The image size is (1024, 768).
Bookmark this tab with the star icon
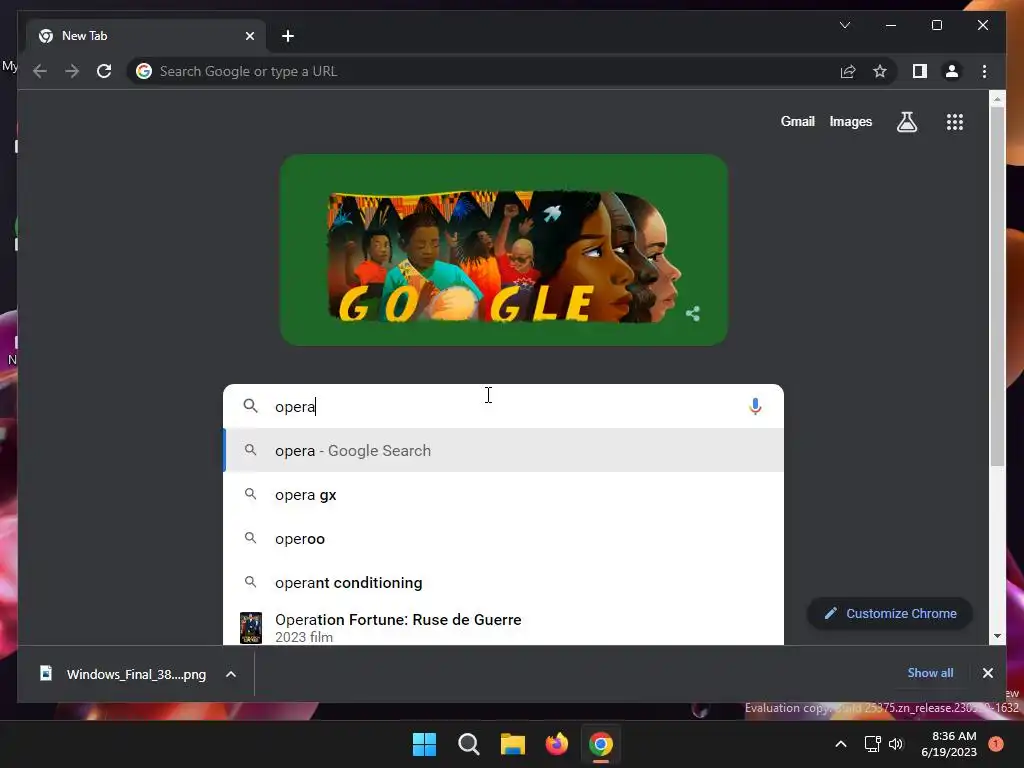click(x=880, y=71)
